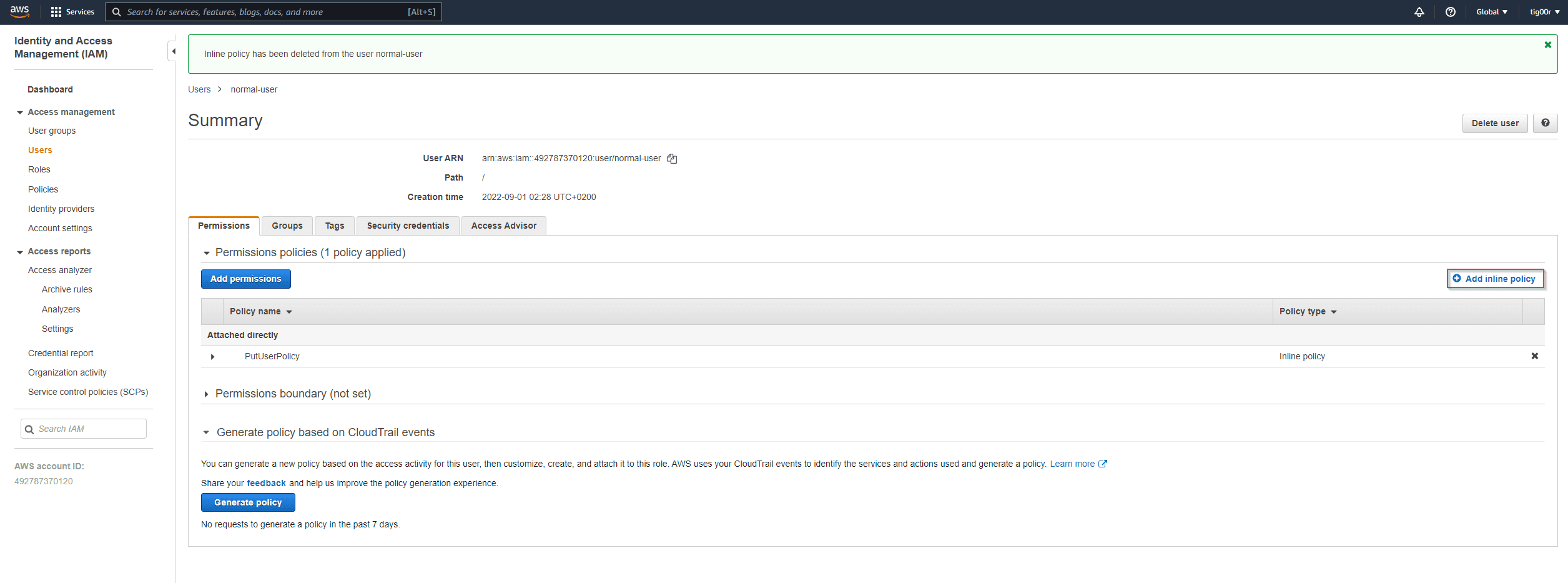Copy the User ARN to clipboard
Viewport: 1568px width, 583px height.
pyautogui.click(x=672, y=159)
